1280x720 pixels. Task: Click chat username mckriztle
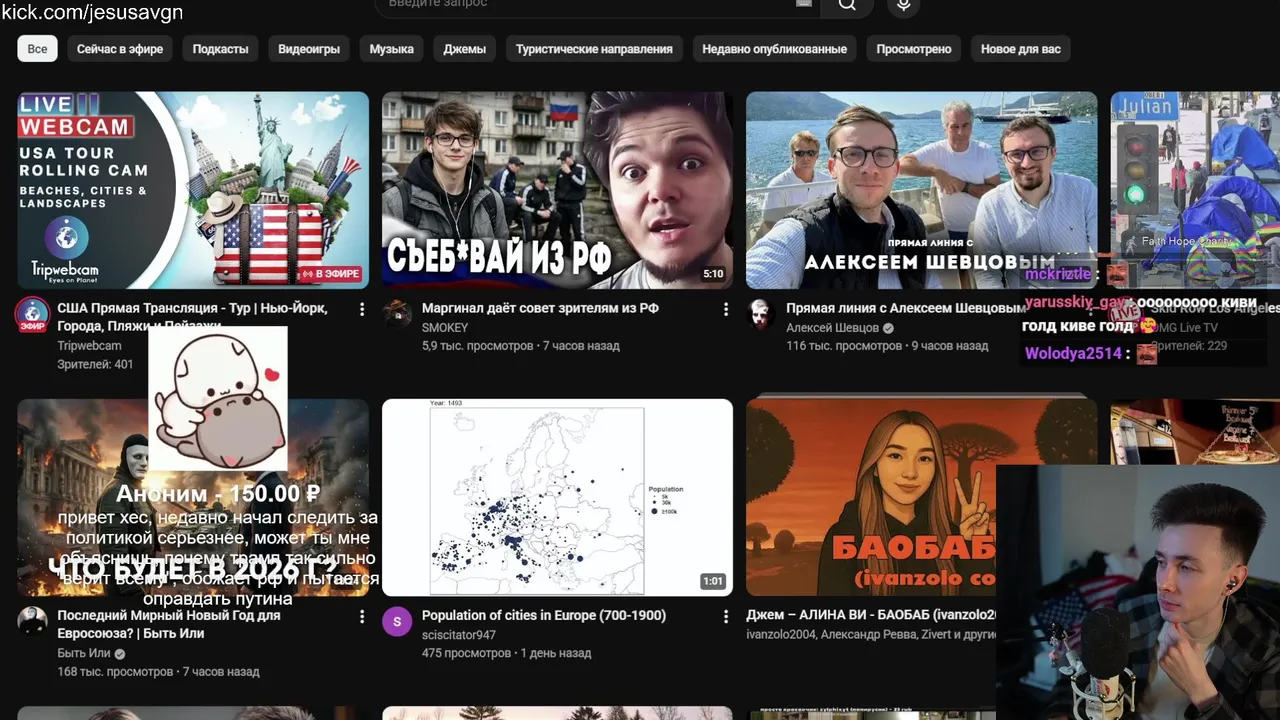tap(1058, 274)
